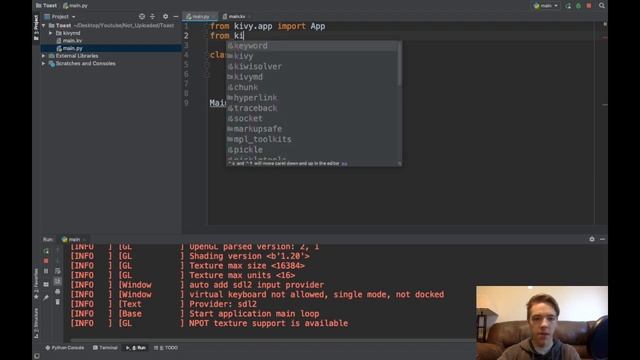Viewport: 640px width, 360px height.
Task: Open the TODO tool window
Action: click(166, 348)
